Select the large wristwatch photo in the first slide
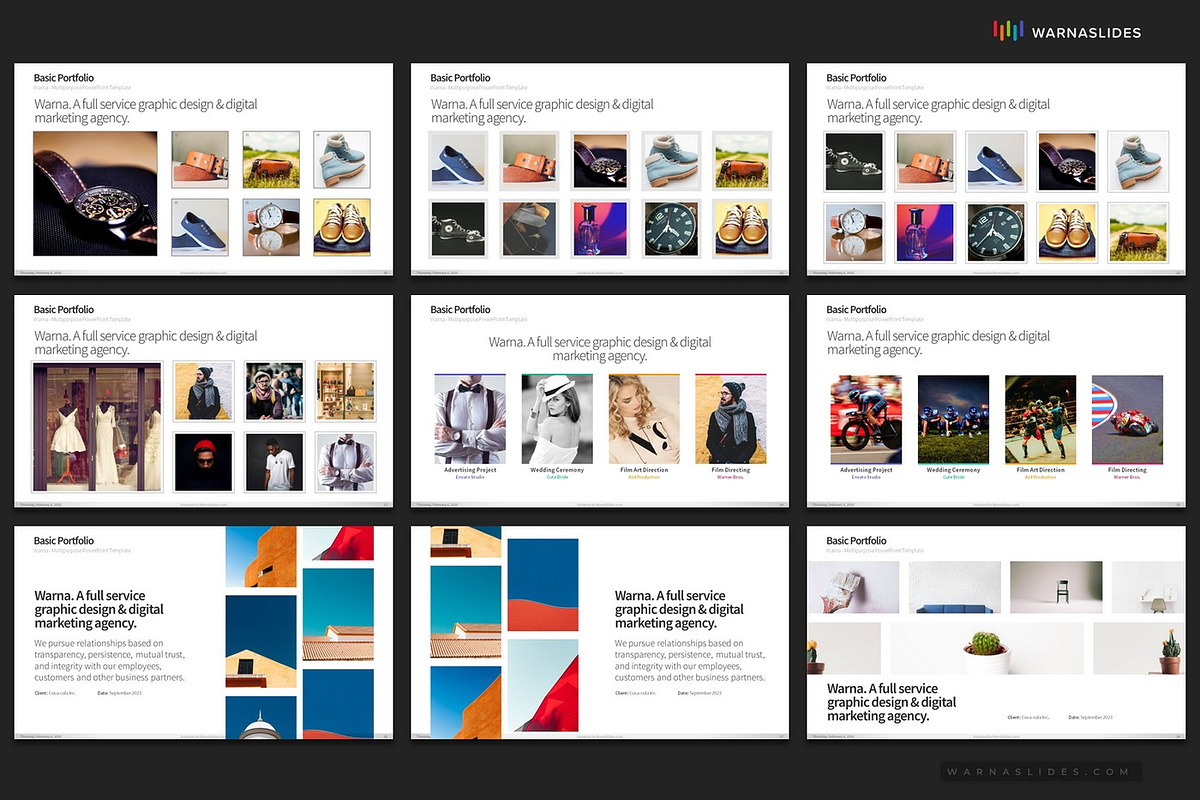1200x800 pixels. [x=95, y=193]
